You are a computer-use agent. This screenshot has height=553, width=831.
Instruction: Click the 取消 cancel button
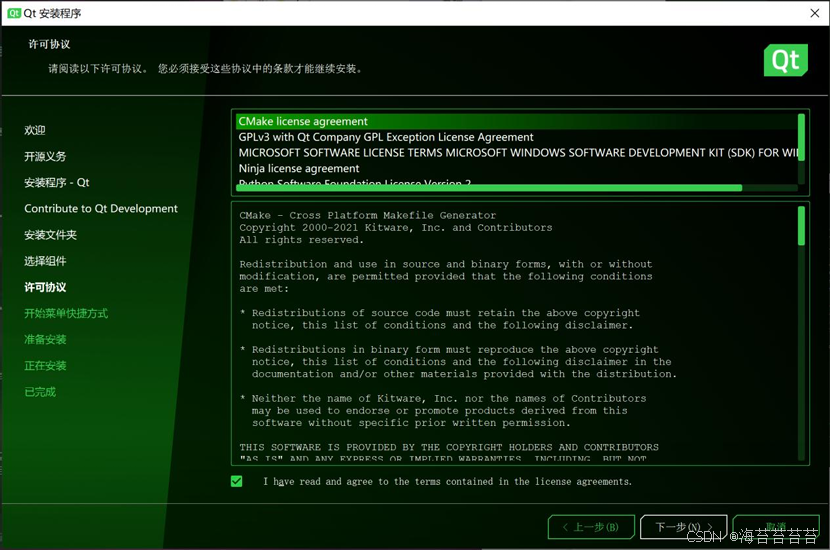(x=776, y=526)
